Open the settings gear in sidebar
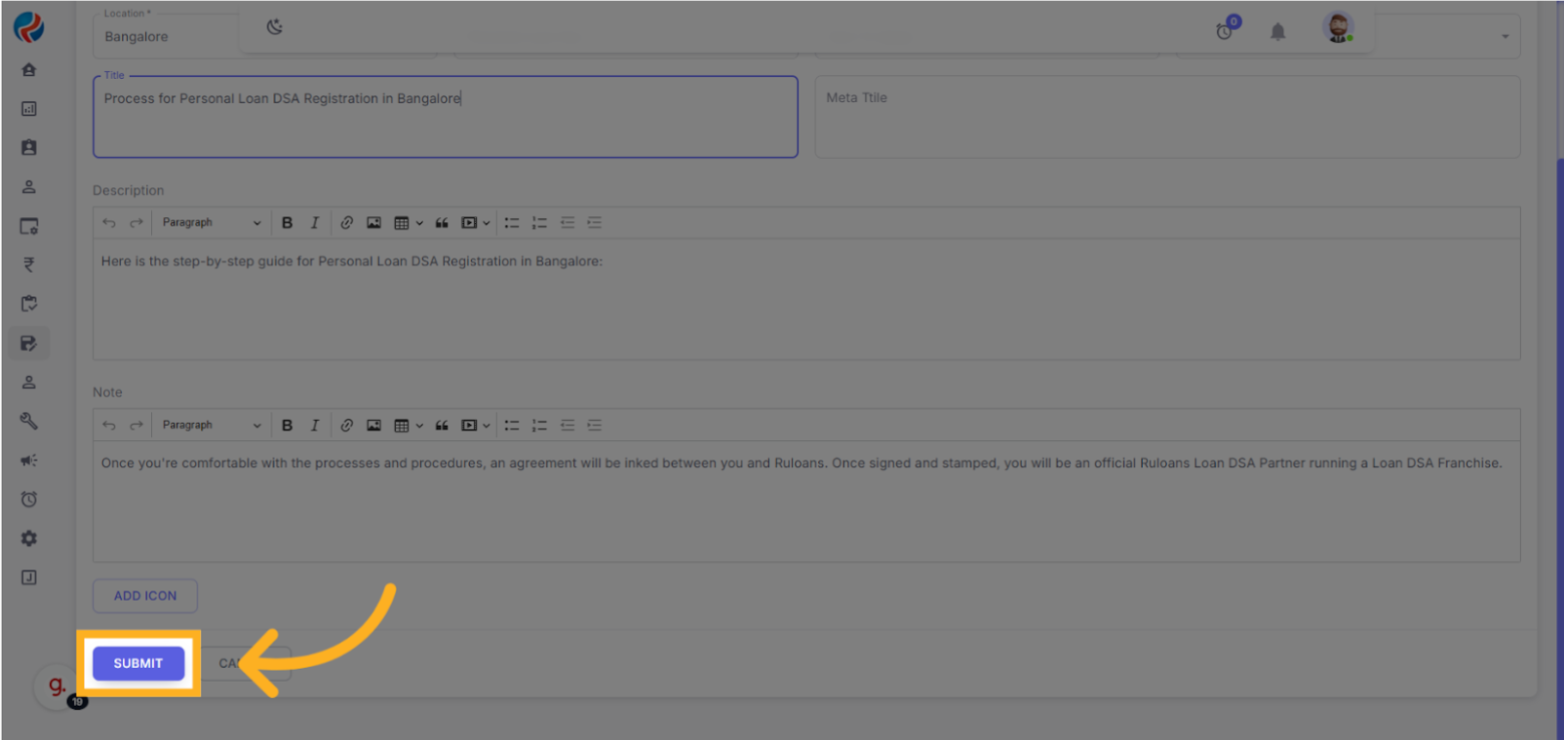Screen dimensions: 1564x740 [x=29, y=538]
